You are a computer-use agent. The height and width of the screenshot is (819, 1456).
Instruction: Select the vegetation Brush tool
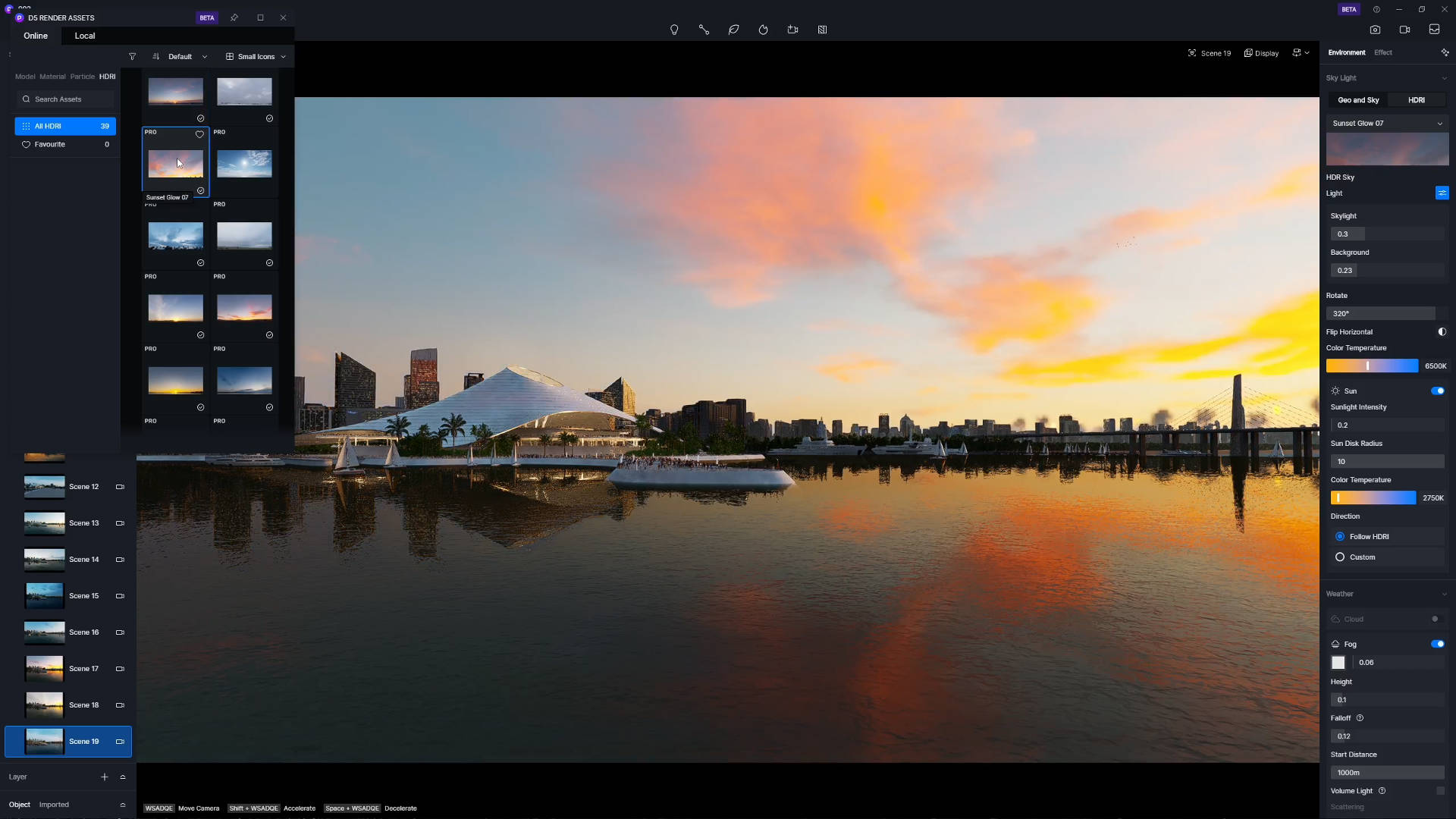[x=733, y=30]
